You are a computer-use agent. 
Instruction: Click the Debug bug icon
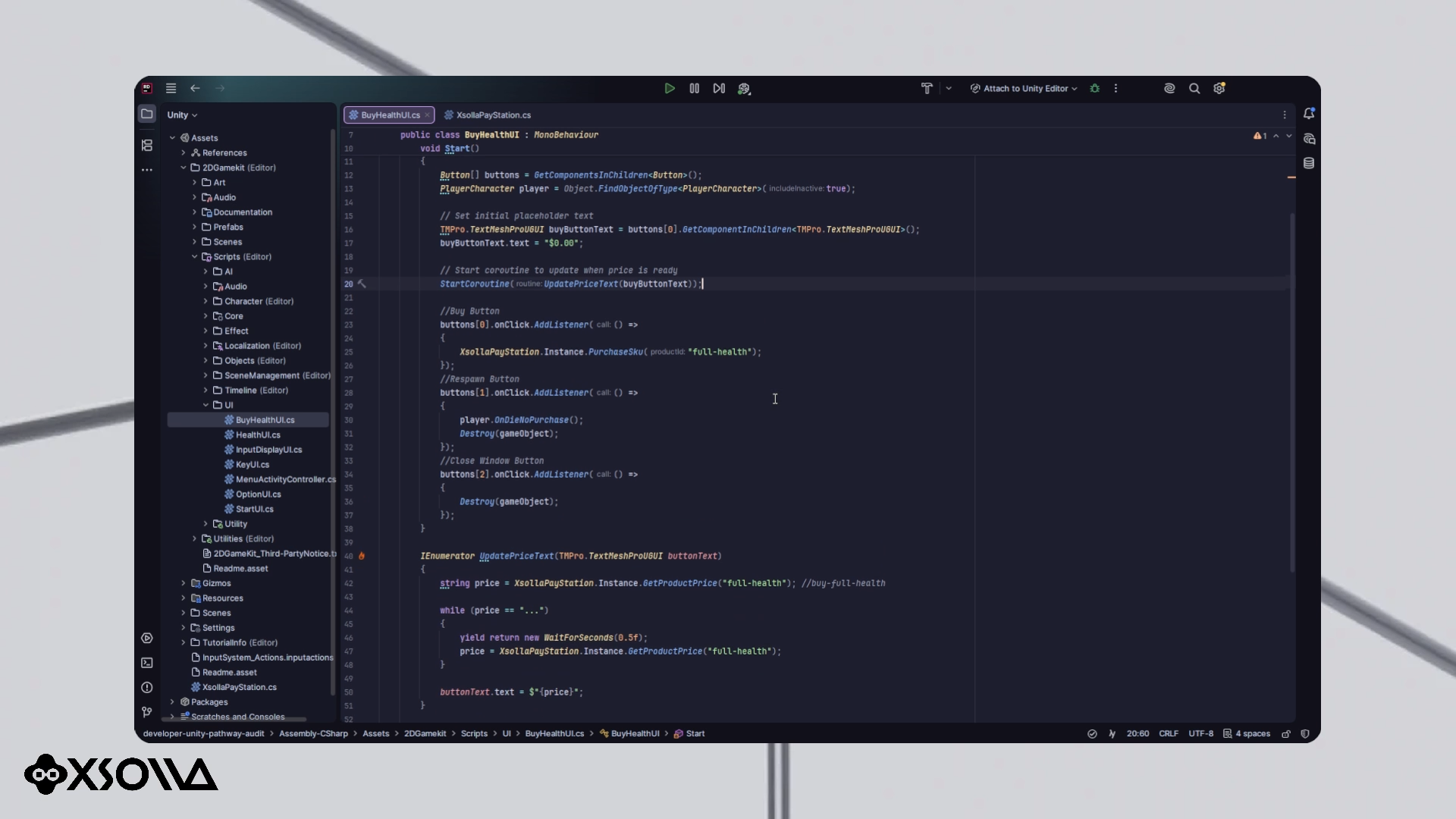coord(1094,89)
